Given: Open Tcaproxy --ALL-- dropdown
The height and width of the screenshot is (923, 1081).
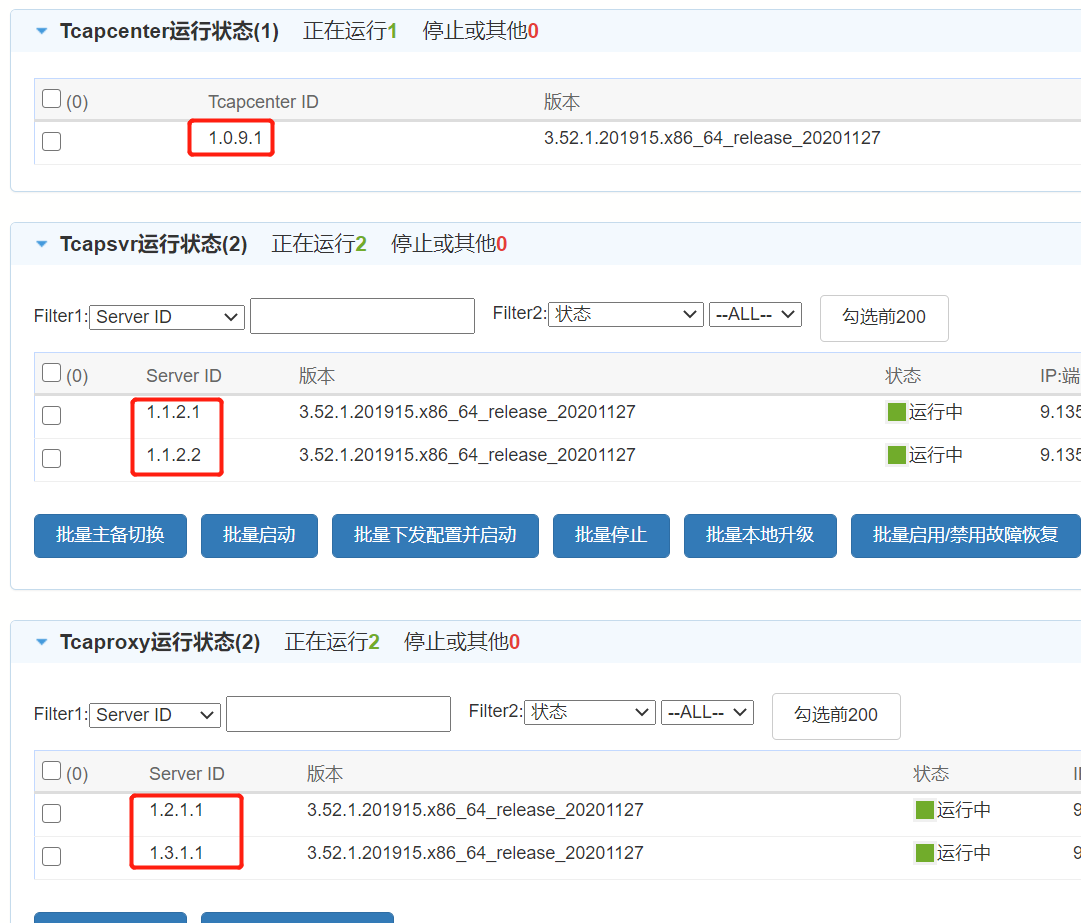Looking at the screenshot, I should tap(707, 712).
